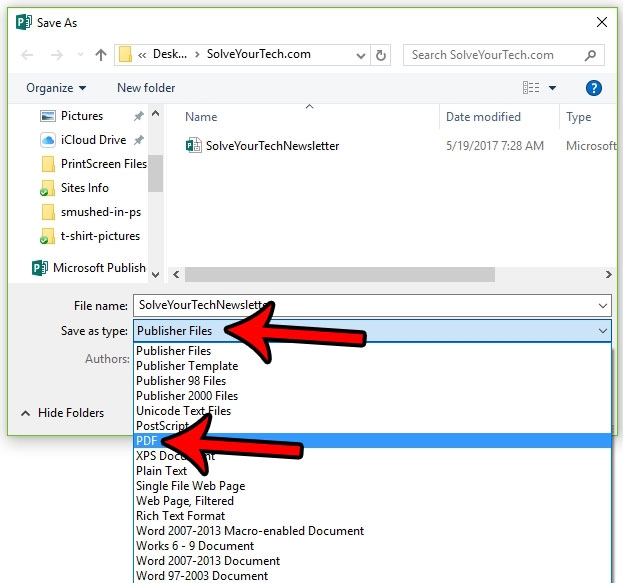623x583 pixels.
Task: Expand the File name dropdown arrow
Action: (602, 306)
